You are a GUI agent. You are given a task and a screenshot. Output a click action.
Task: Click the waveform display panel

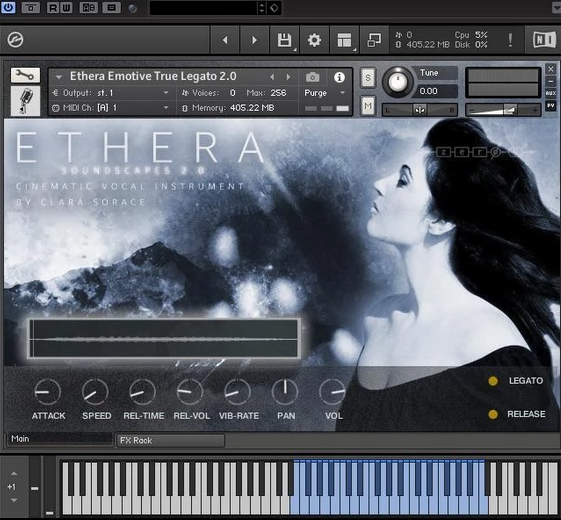(164, 339)
